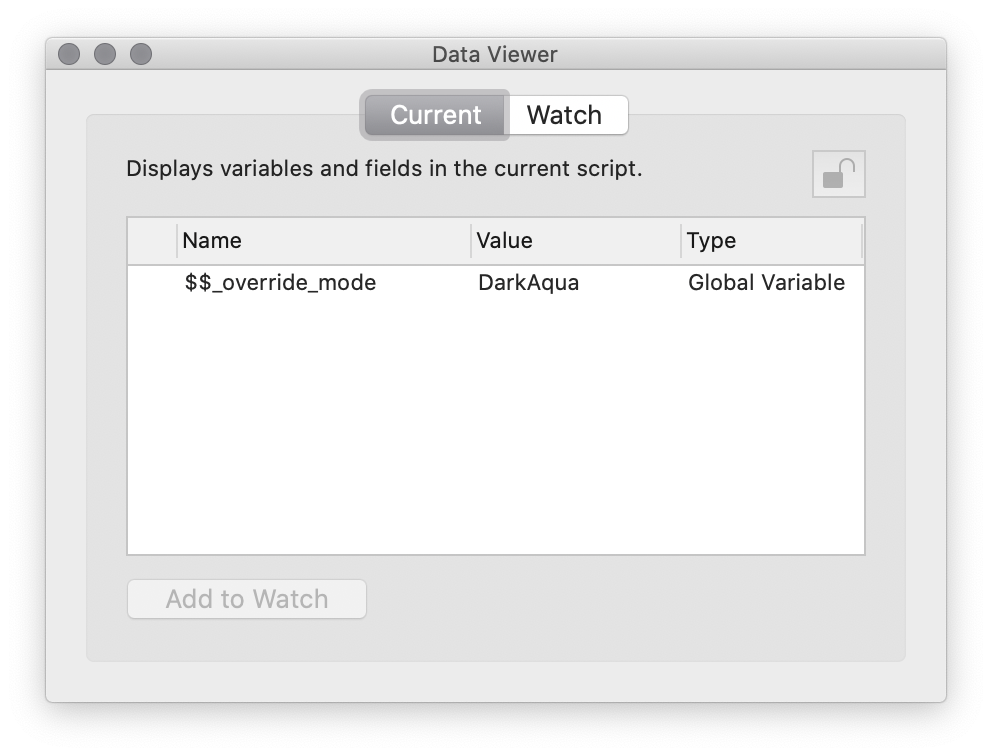This screenshot has height=756, width=992.
Task: Sort by the Type column header
Action: click(710, 240)
